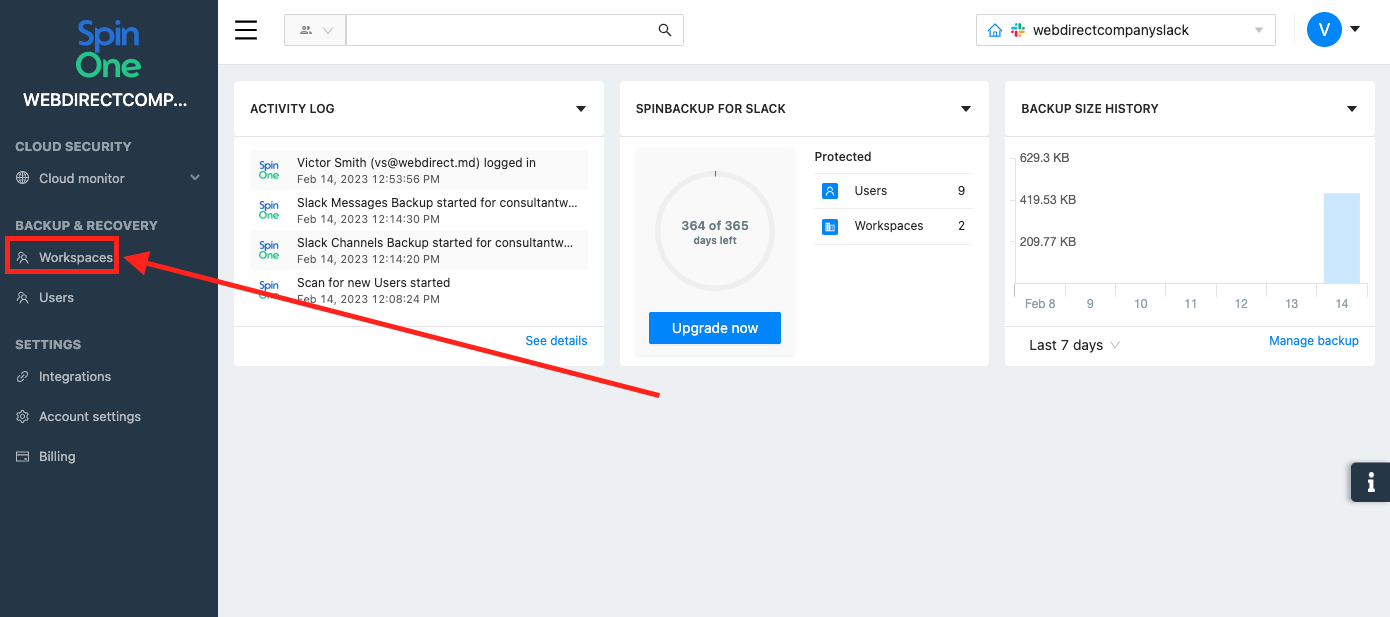The width and height of the screenshot is (1390, 617).
Task: Click the blue Users icon in Protected list
Action: point(830,191)
